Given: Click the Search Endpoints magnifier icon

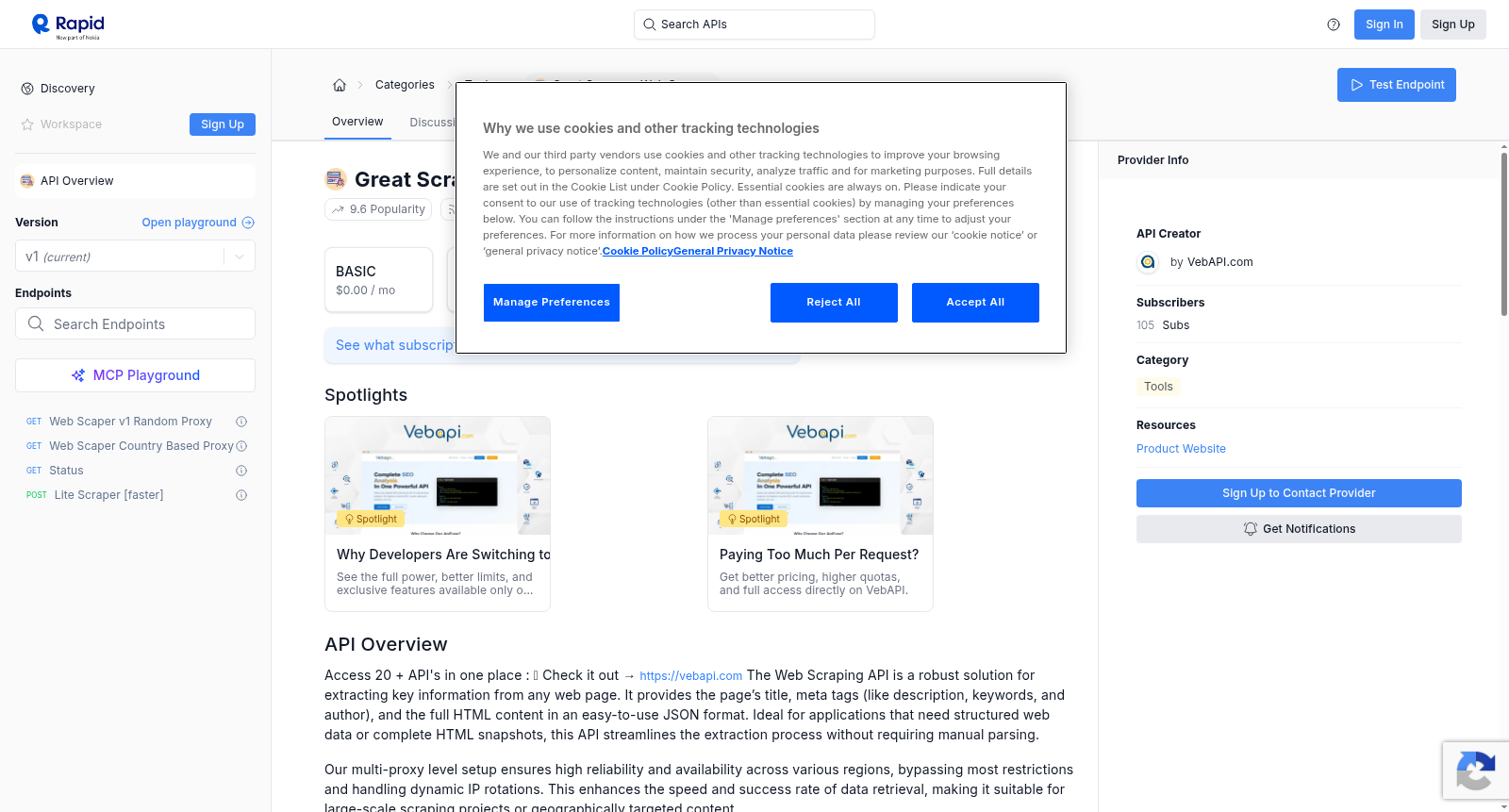Looking at the screenshot, I should 36,323.
